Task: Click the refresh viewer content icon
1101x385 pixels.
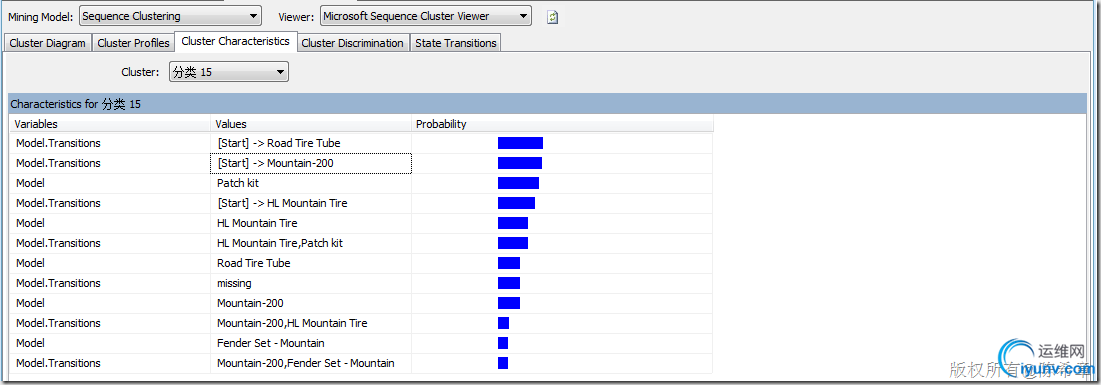Action: coord(553,17)
